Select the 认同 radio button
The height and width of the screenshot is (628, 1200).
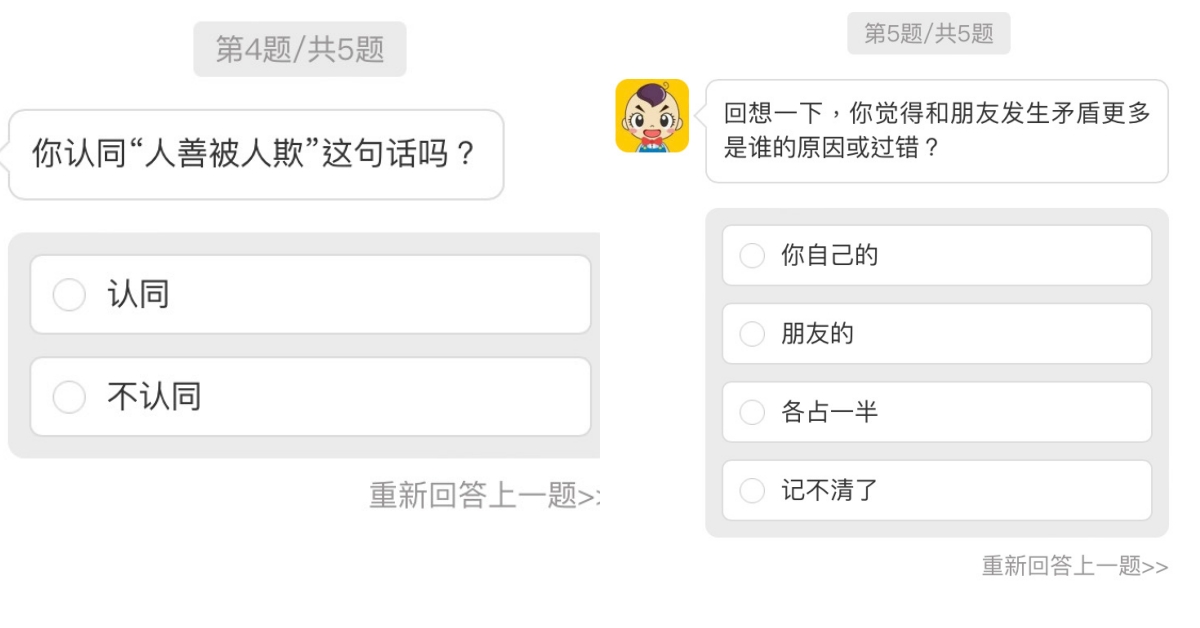pyautogui.click(x=69, y=295)
